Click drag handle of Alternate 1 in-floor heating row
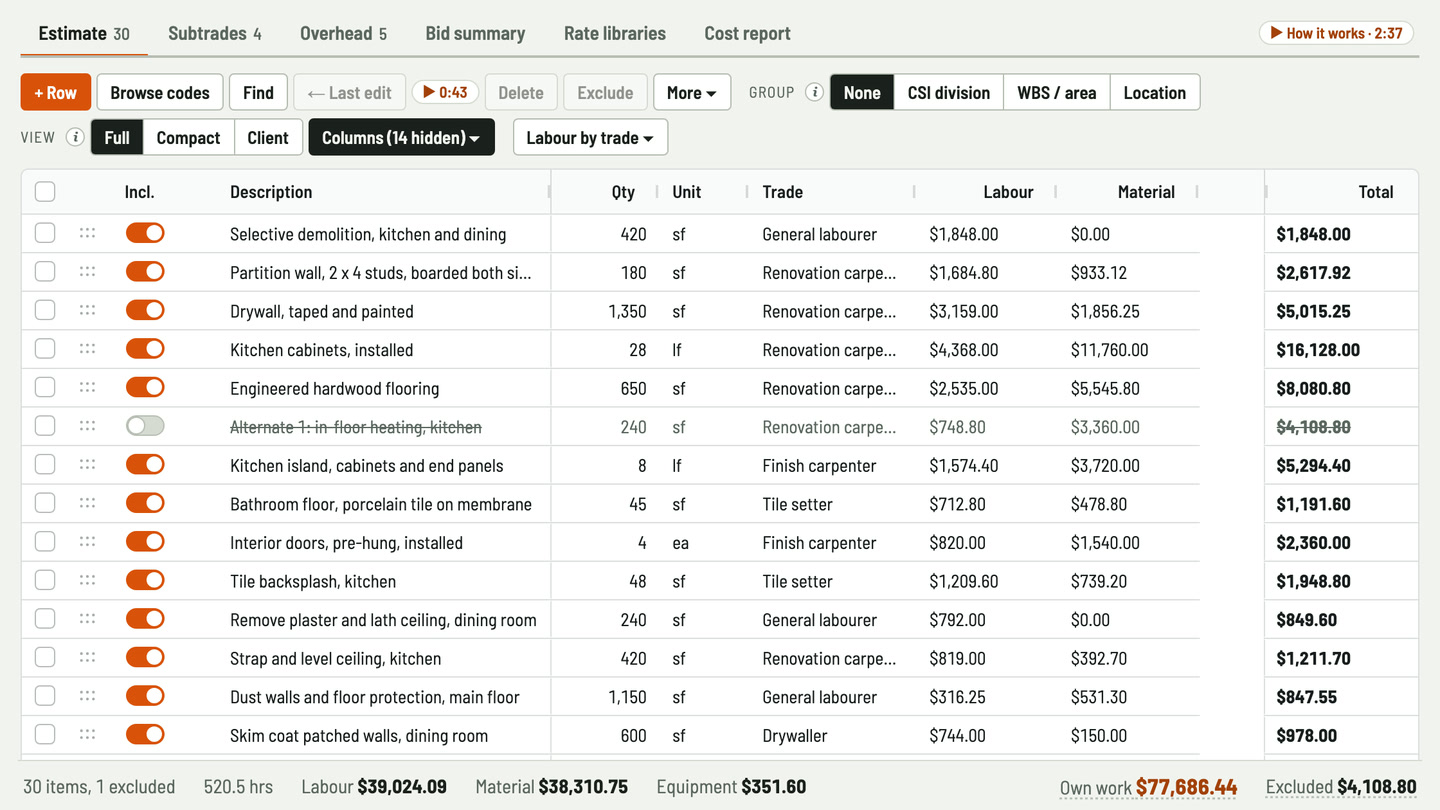 click(87, 426)
